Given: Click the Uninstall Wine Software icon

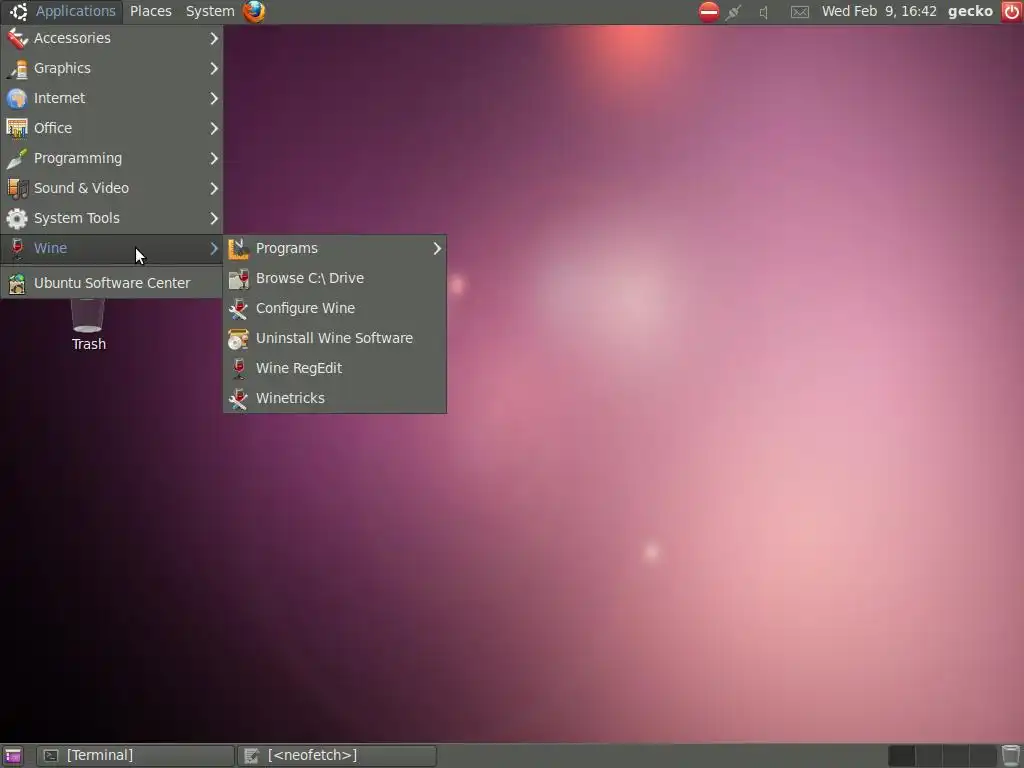Looking at the screenshot, I should (x=238, y=339).
